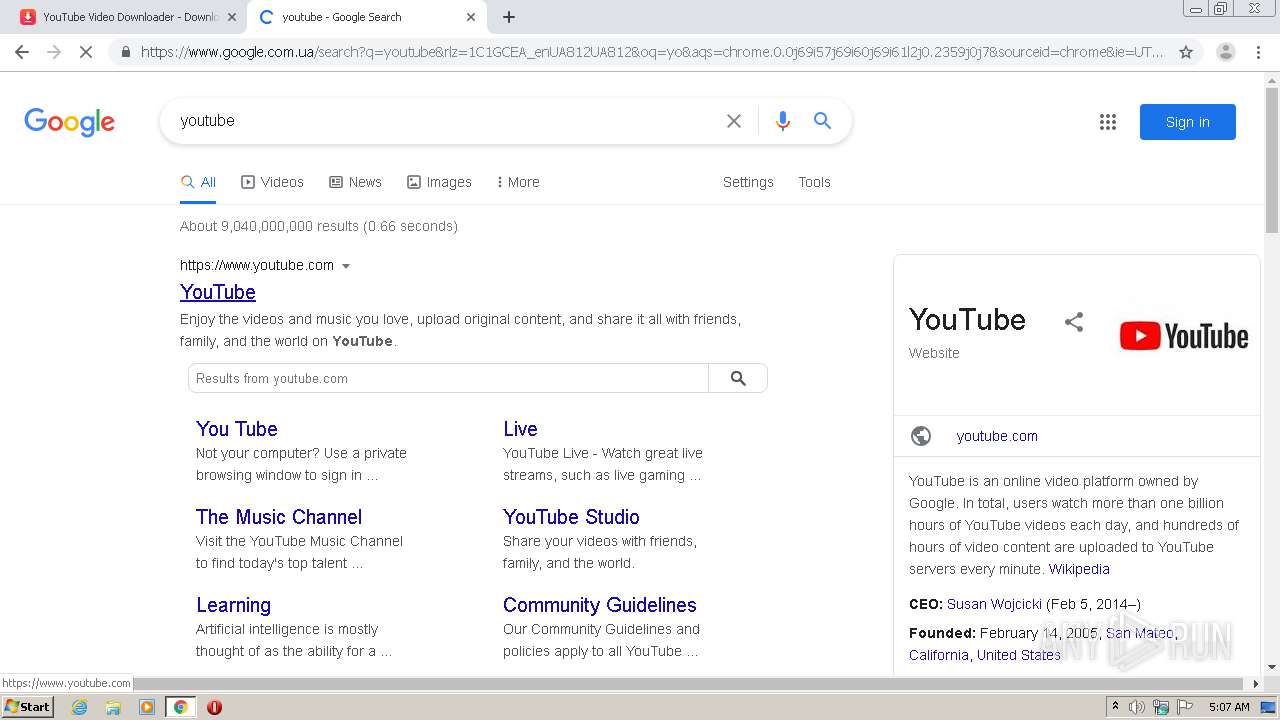Switch to the News tab
Image resolution: width=1280 pixels, height=720 pixels.
point(355,182)
